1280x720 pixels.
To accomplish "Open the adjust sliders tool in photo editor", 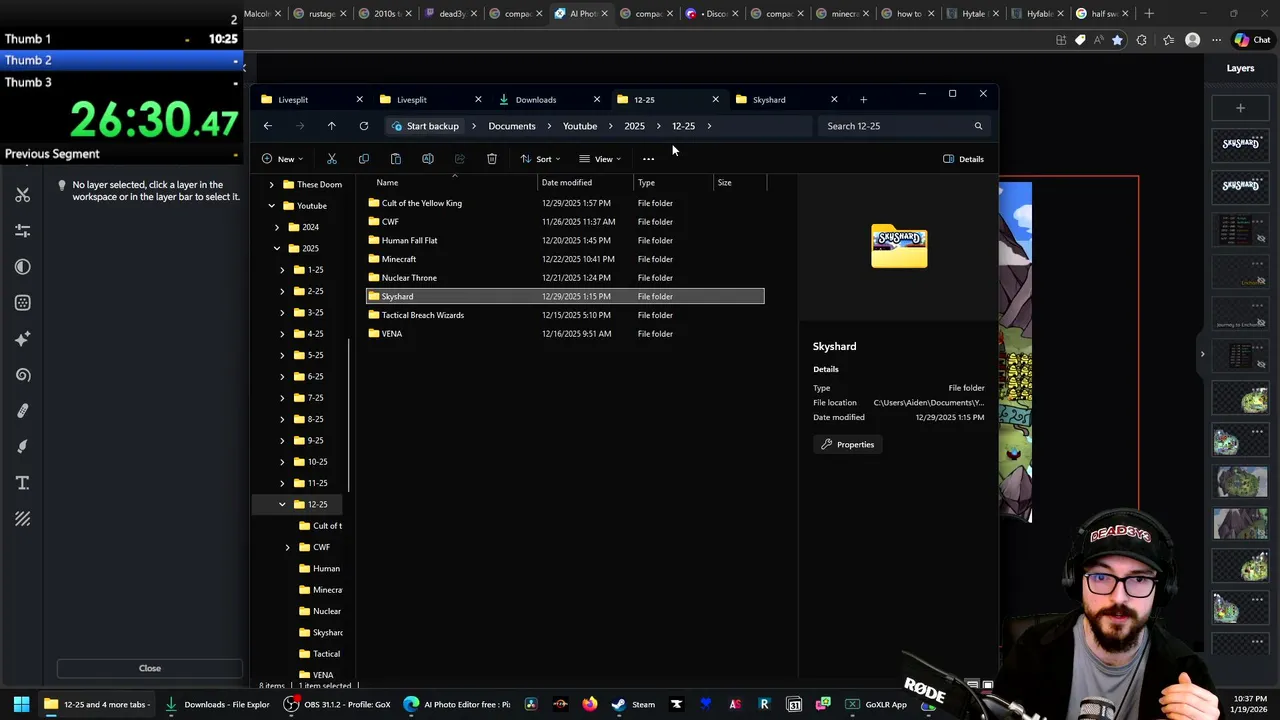I will click(23, 231).
